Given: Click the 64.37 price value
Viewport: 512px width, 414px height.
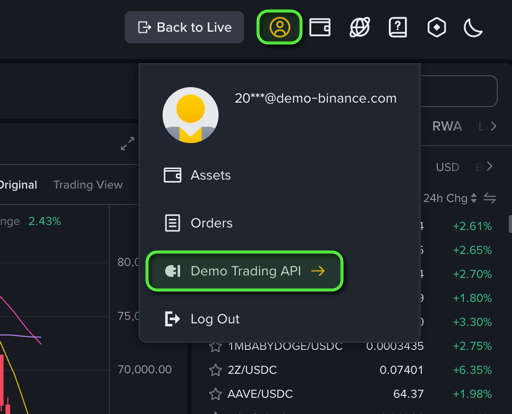Looking at the screenshot, I should [x=408, y=394].
